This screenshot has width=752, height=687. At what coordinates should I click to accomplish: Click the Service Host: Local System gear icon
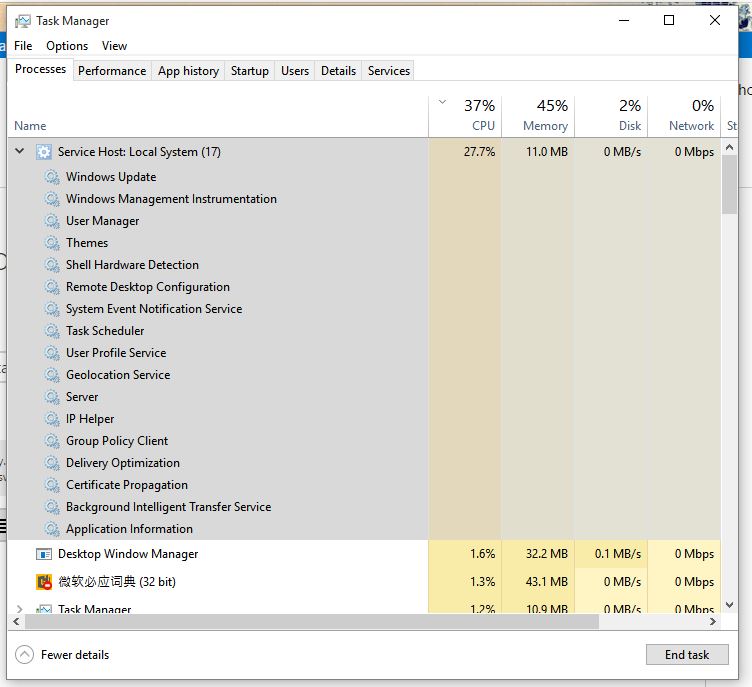coord(44,152)
